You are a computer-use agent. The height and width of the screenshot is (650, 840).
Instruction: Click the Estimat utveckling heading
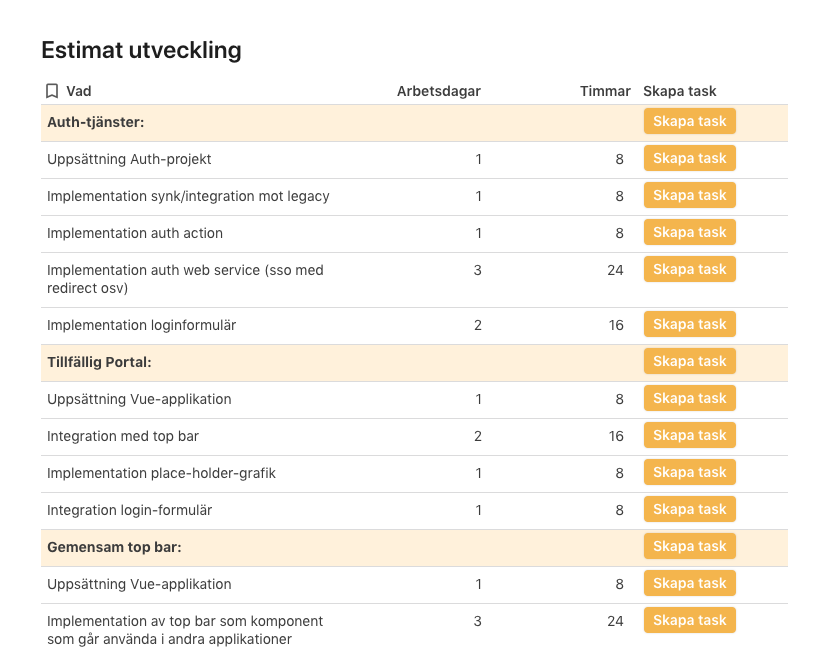(141, 50)
